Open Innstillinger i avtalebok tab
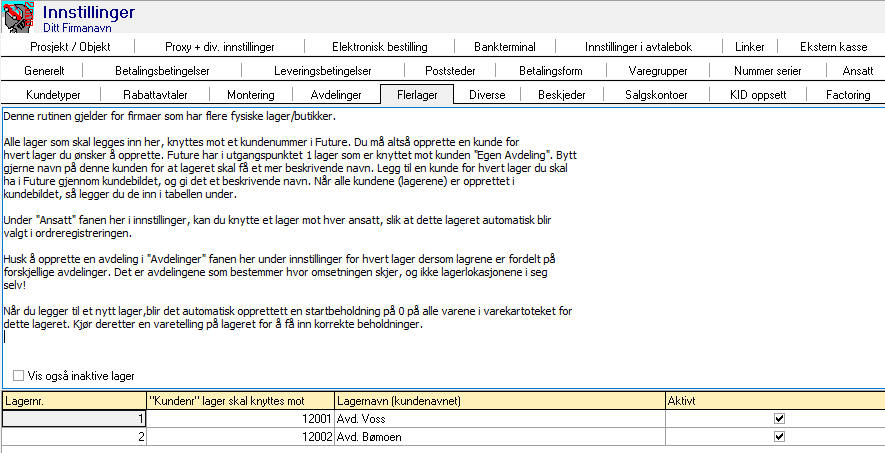The height and width of the screenshot is (453, 885). [x=638, y=47]
